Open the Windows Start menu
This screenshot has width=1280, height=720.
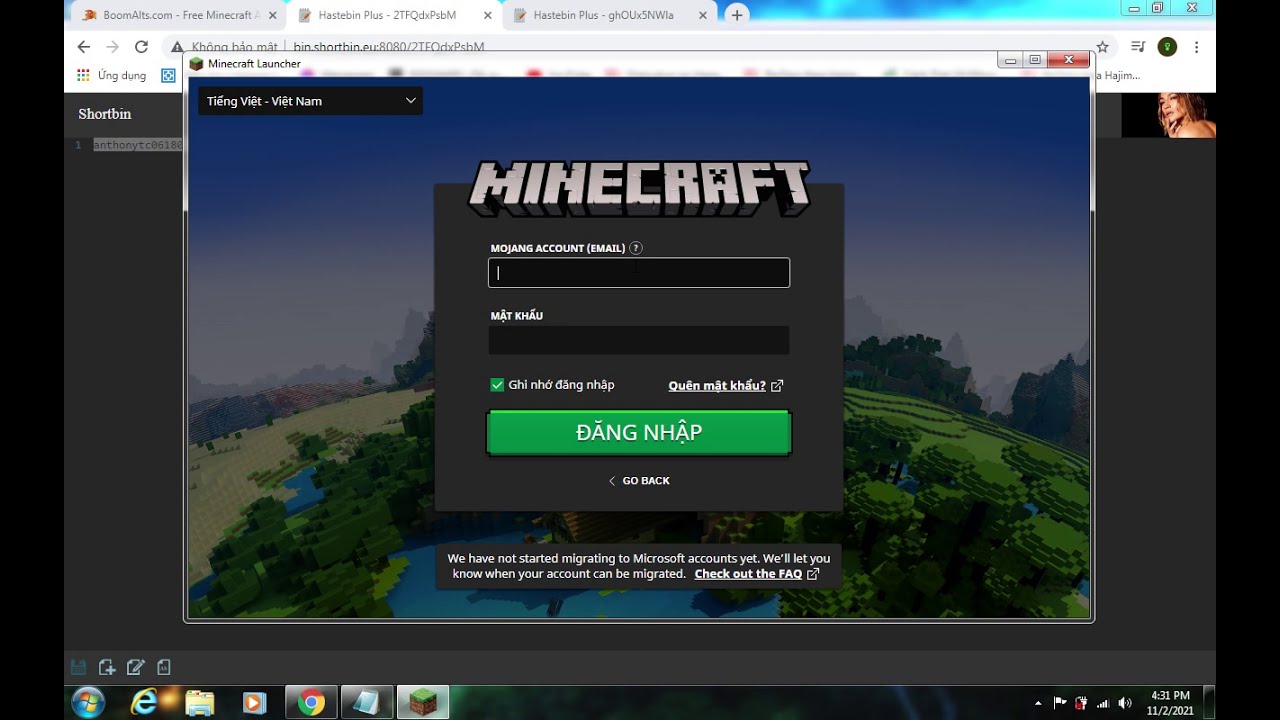point(88,702)
